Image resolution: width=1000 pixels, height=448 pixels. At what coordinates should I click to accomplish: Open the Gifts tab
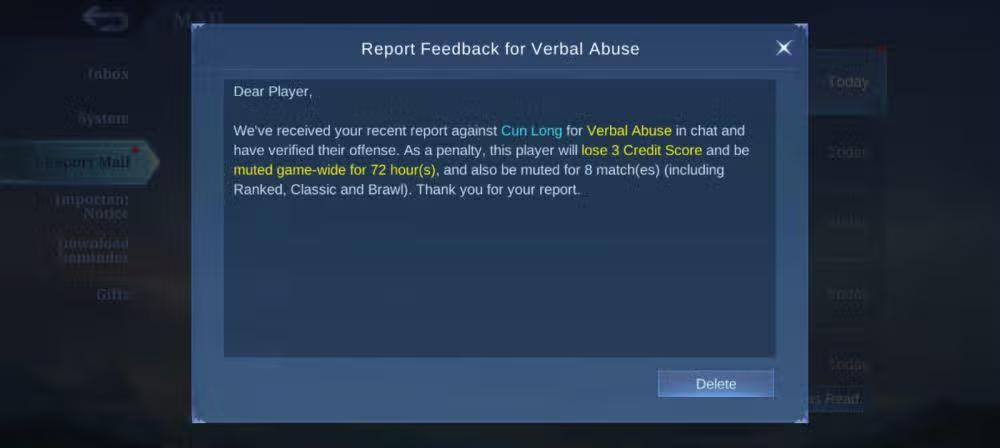[x=112, y=294]
